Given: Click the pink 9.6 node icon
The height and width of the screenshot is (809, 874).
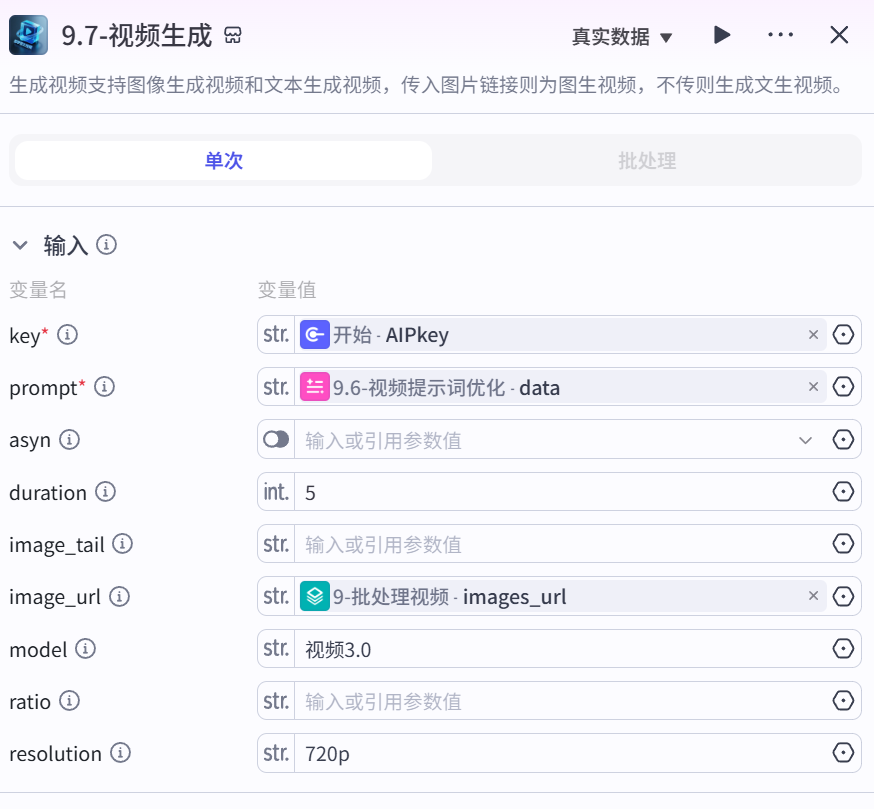Looking at the screenshot, I should click(315, 387).
